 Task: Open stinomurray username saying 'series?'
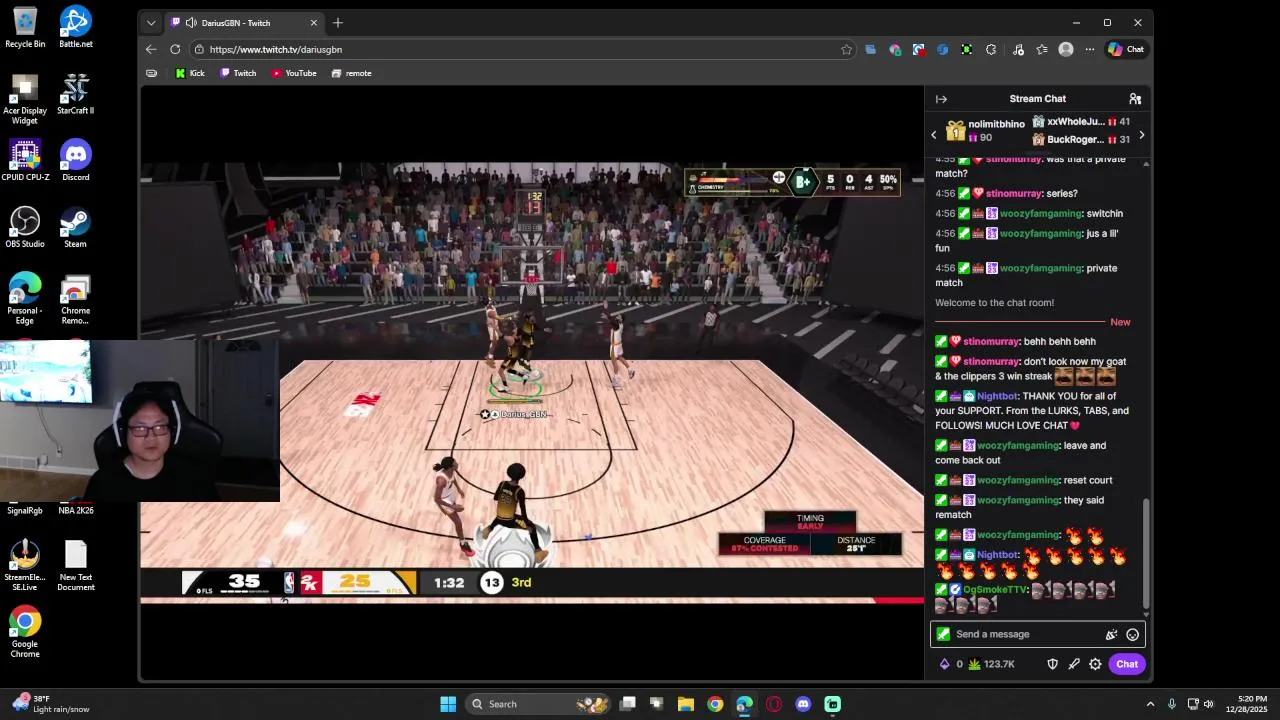click(x=1015, y=193)
